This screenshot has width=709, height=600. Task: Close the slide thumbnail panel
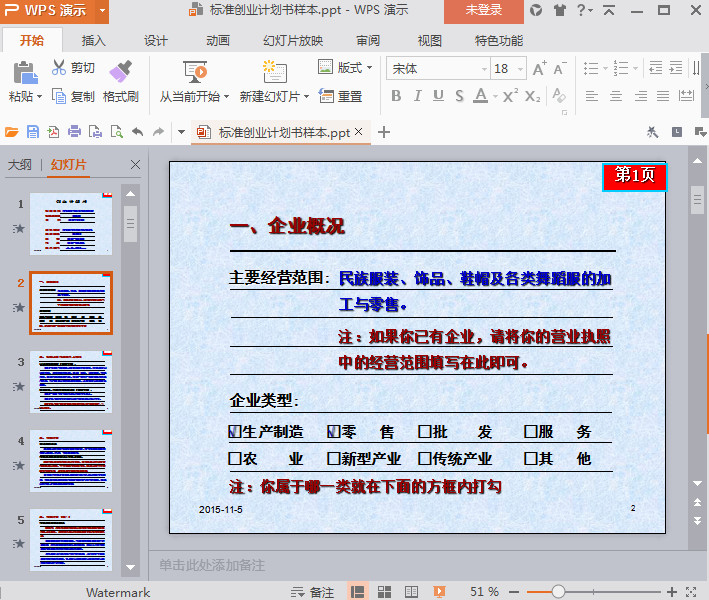pos(135,165)
